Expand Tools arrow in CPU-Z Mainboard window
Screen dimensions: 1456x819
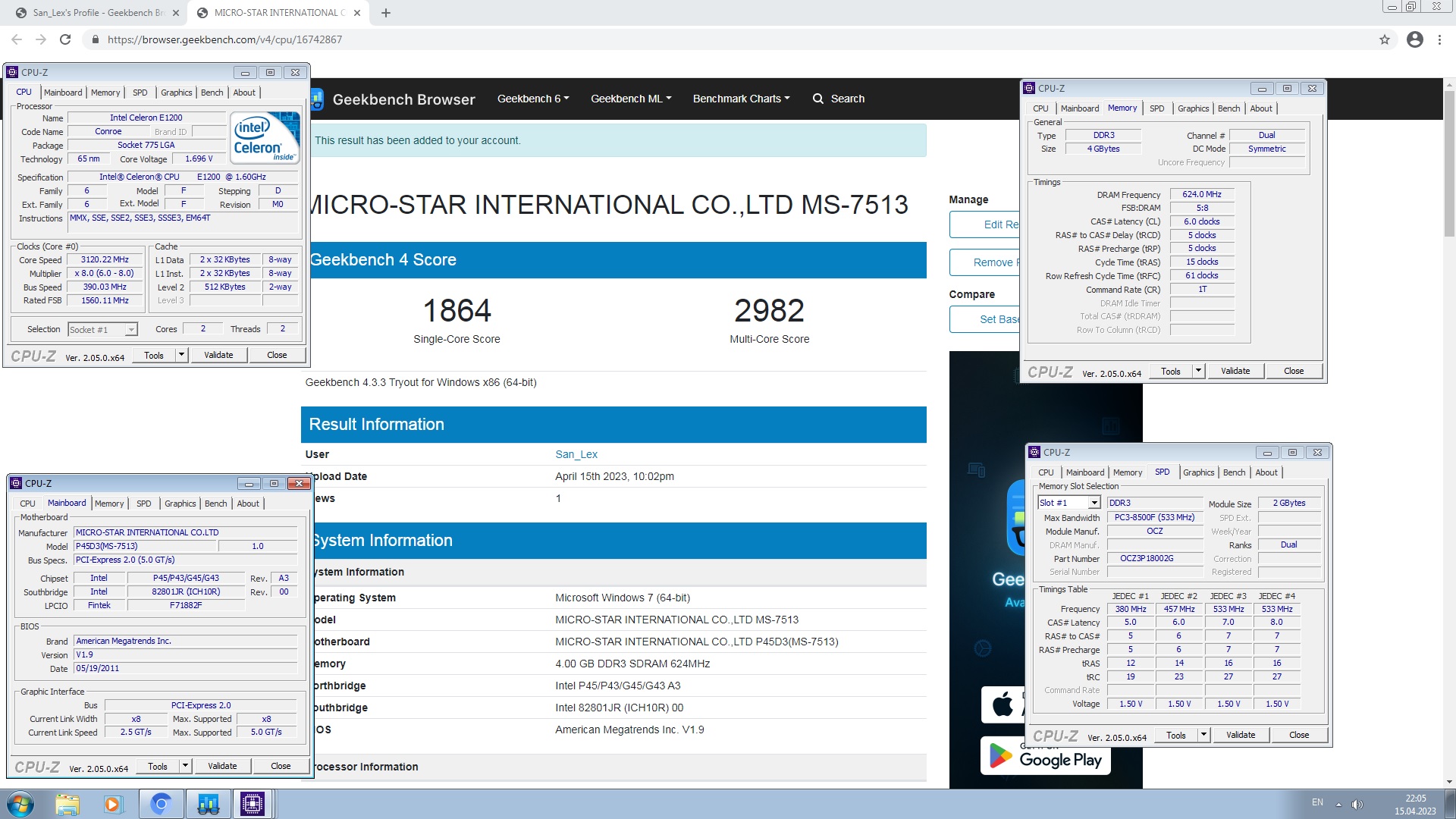click(185, 766)
